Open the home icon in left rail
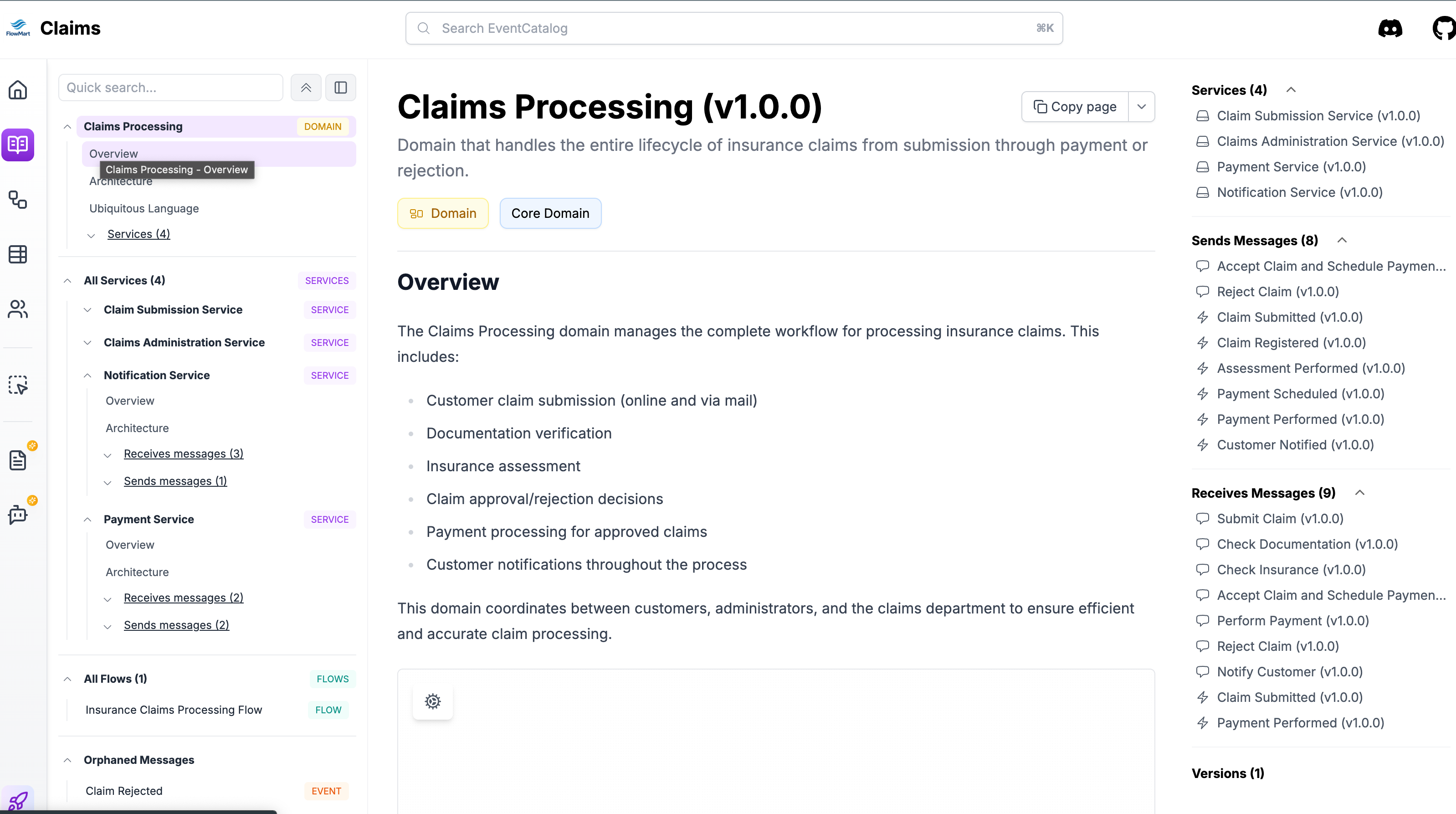The height and width of the screenshot is (814, 1456). (x=17, y=90)
